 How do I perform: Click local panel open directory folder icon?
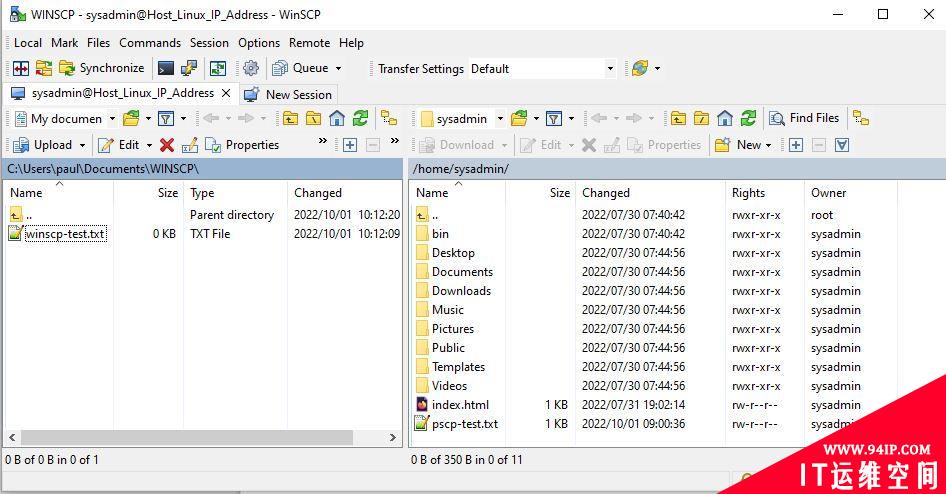(131, 118)
